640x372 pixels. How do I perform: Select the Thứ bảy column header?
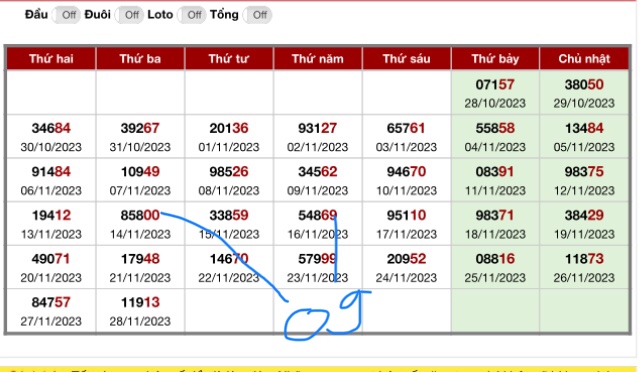pyautogui.click(x=495, y=59)
